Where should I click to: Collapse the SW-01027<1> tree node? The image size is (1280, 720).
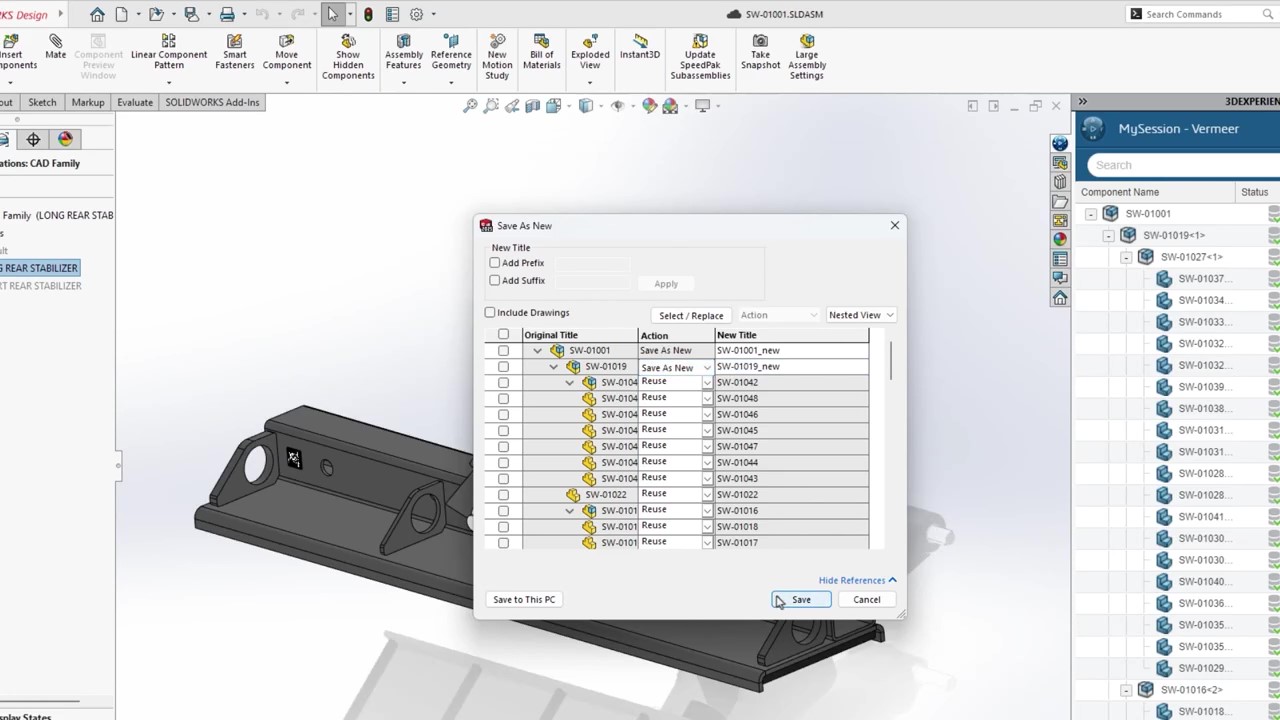(x=1127, y=256)
